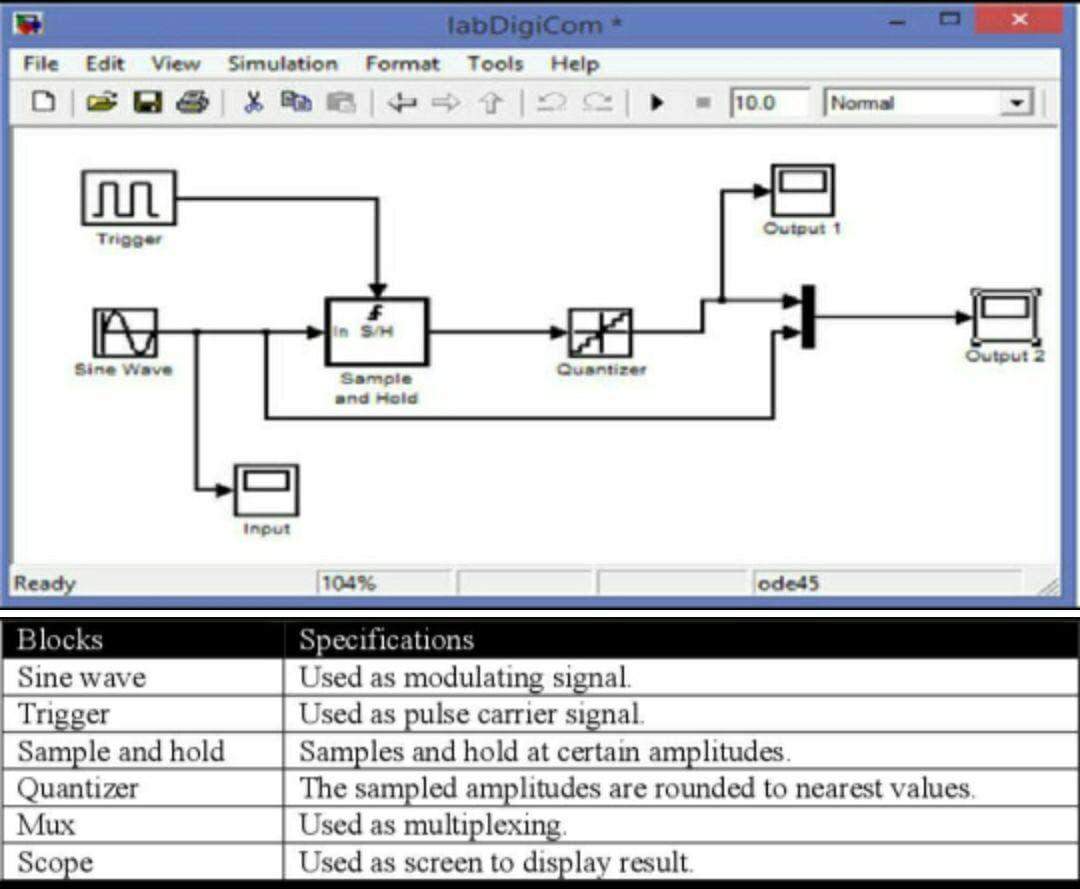The height and width of the screenshot is (889, 1080).
Task: Click the simulation stop time field showing 10.0
Action: [770, 102]
